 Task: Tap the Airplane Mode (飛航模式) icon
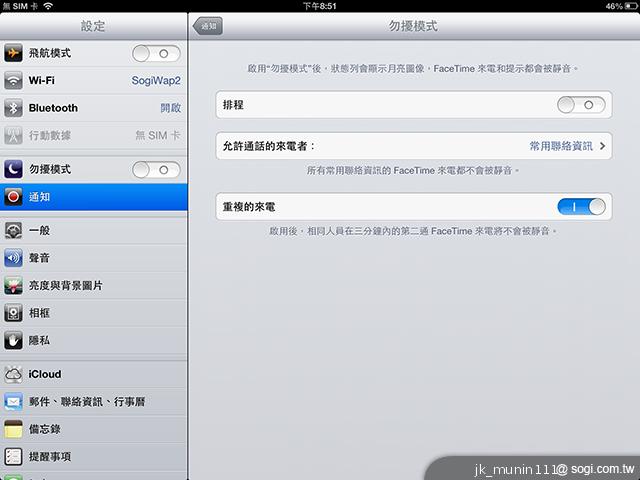[13, 53]
